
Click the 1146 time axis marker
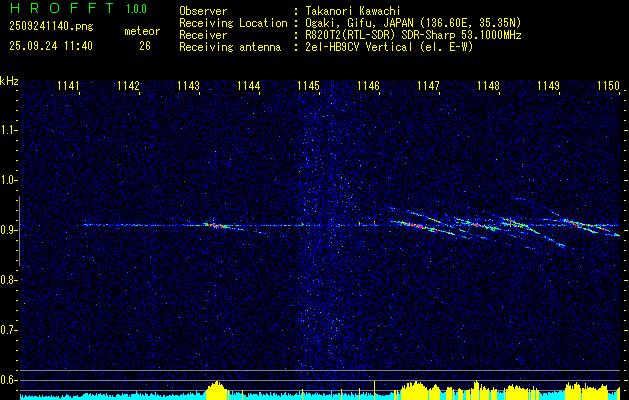pos(368,86)
